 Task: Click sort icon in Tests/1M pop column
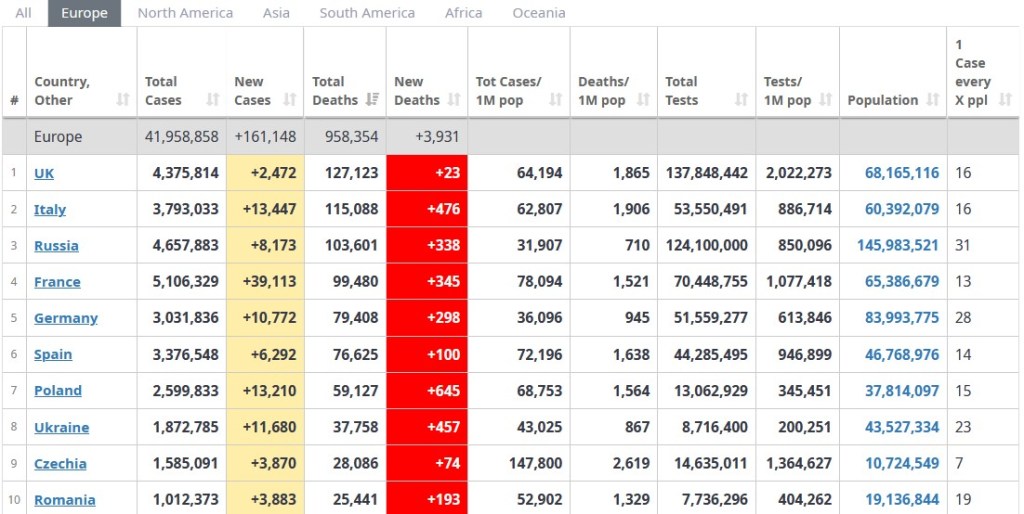826,100
